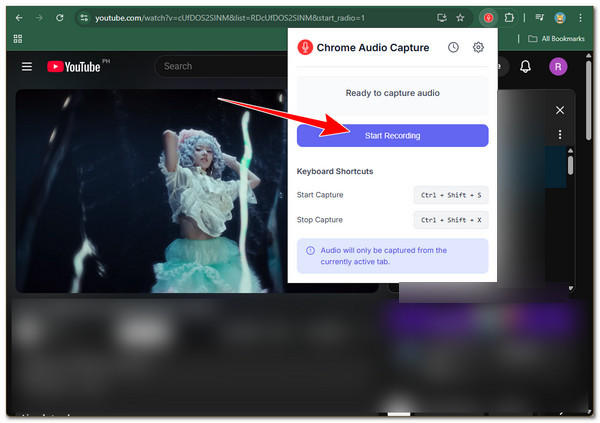Image resolution: width=600 pixels, height=423 pixels.
Task: Click the Stop Capture label
Action: click(x=320, y=220)
